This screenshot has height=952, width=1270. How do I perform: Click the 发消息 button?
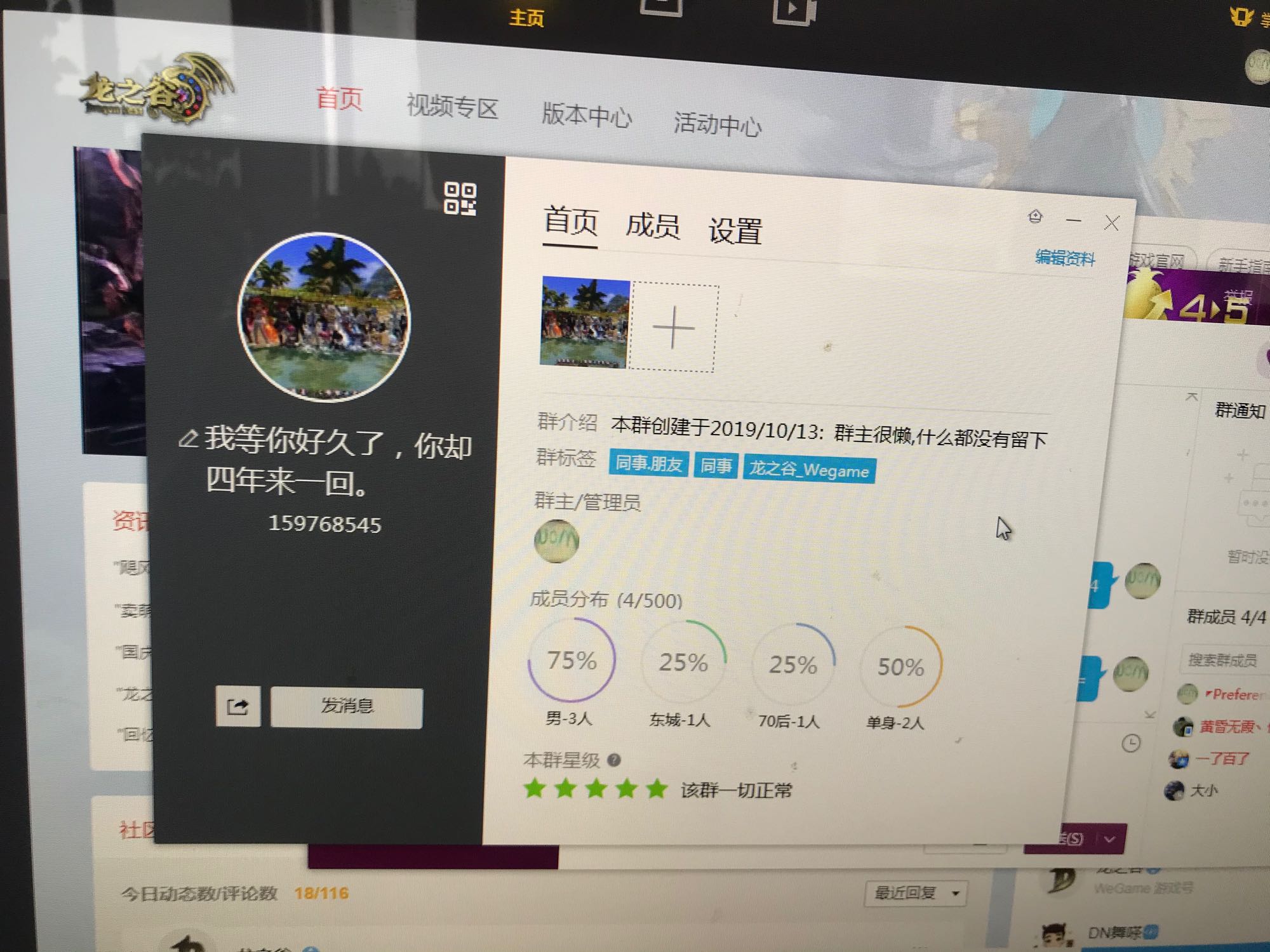coord(347,707)
